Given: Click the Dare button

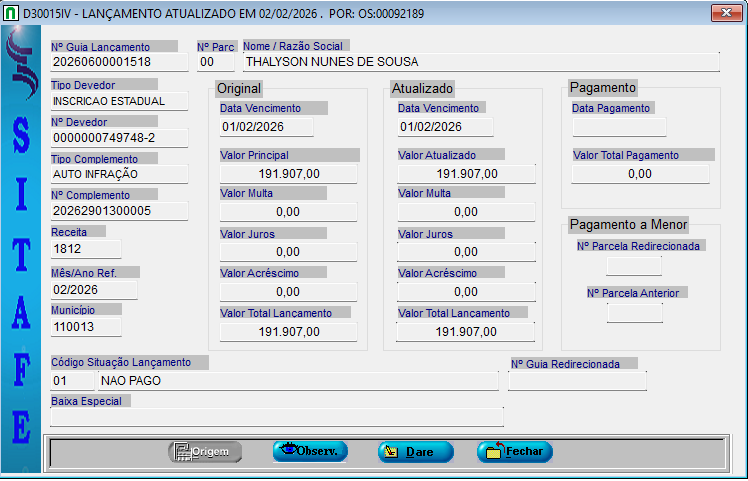Looking at the screenshot, I should point(415,452).
